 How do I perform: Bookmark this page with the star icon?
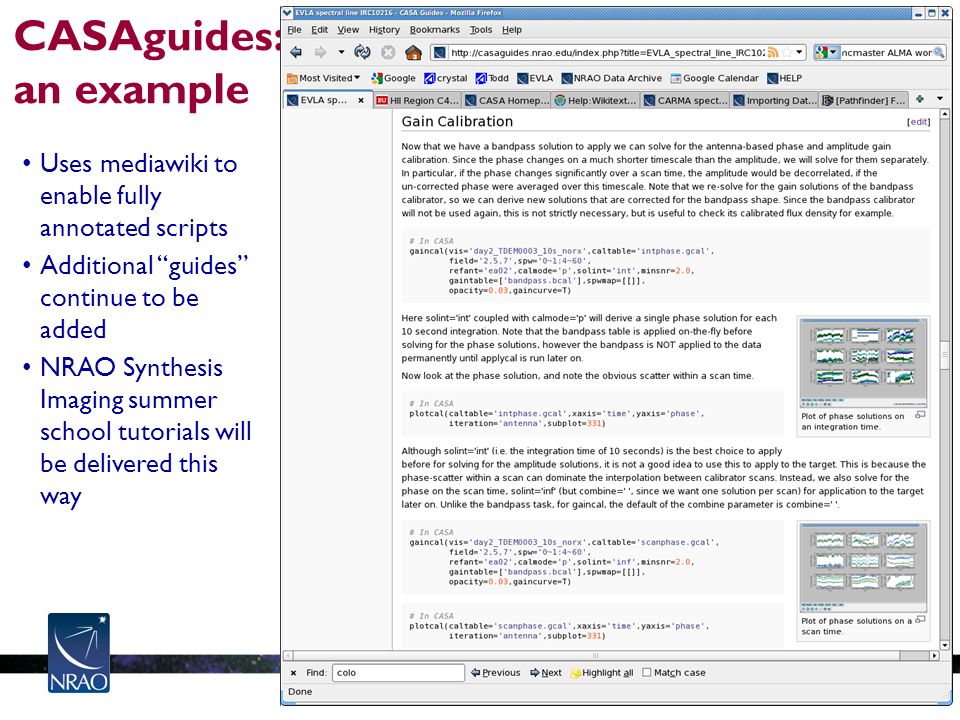(x=787, y=53)
